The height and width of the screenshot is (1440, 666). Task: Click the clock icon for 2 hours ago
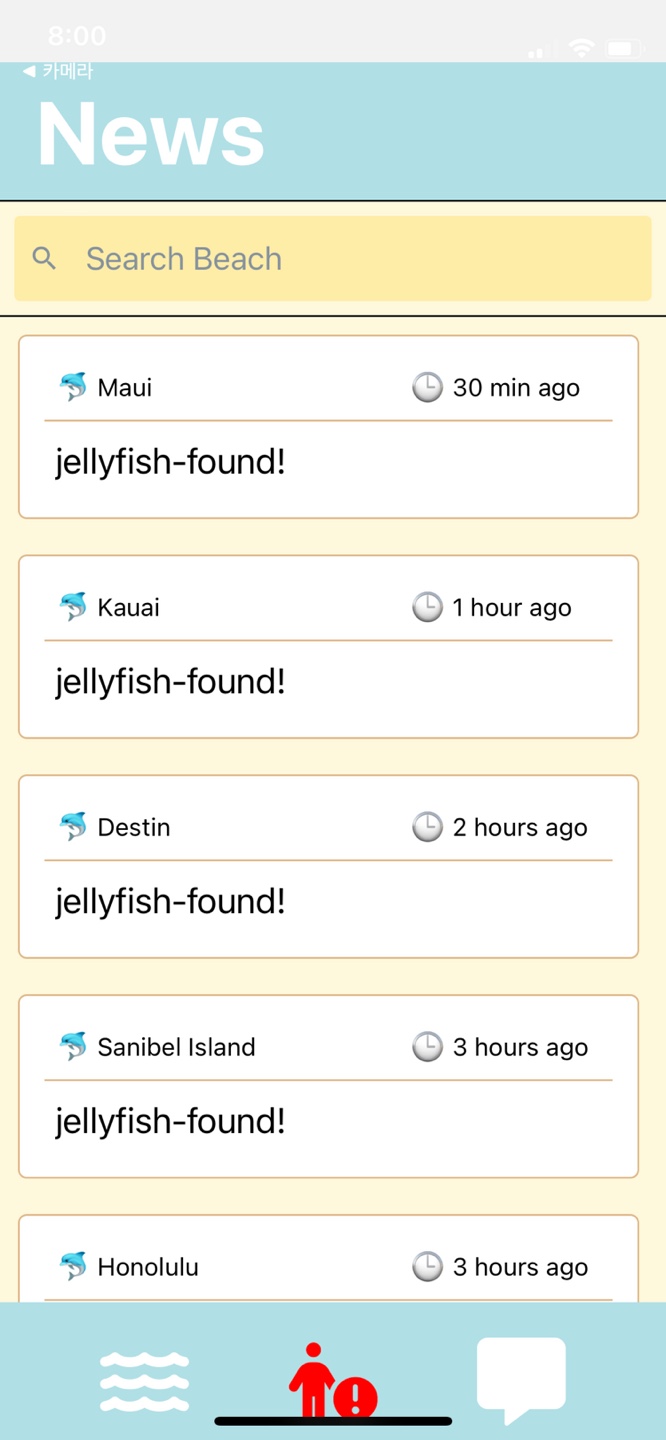coord(427,827)
